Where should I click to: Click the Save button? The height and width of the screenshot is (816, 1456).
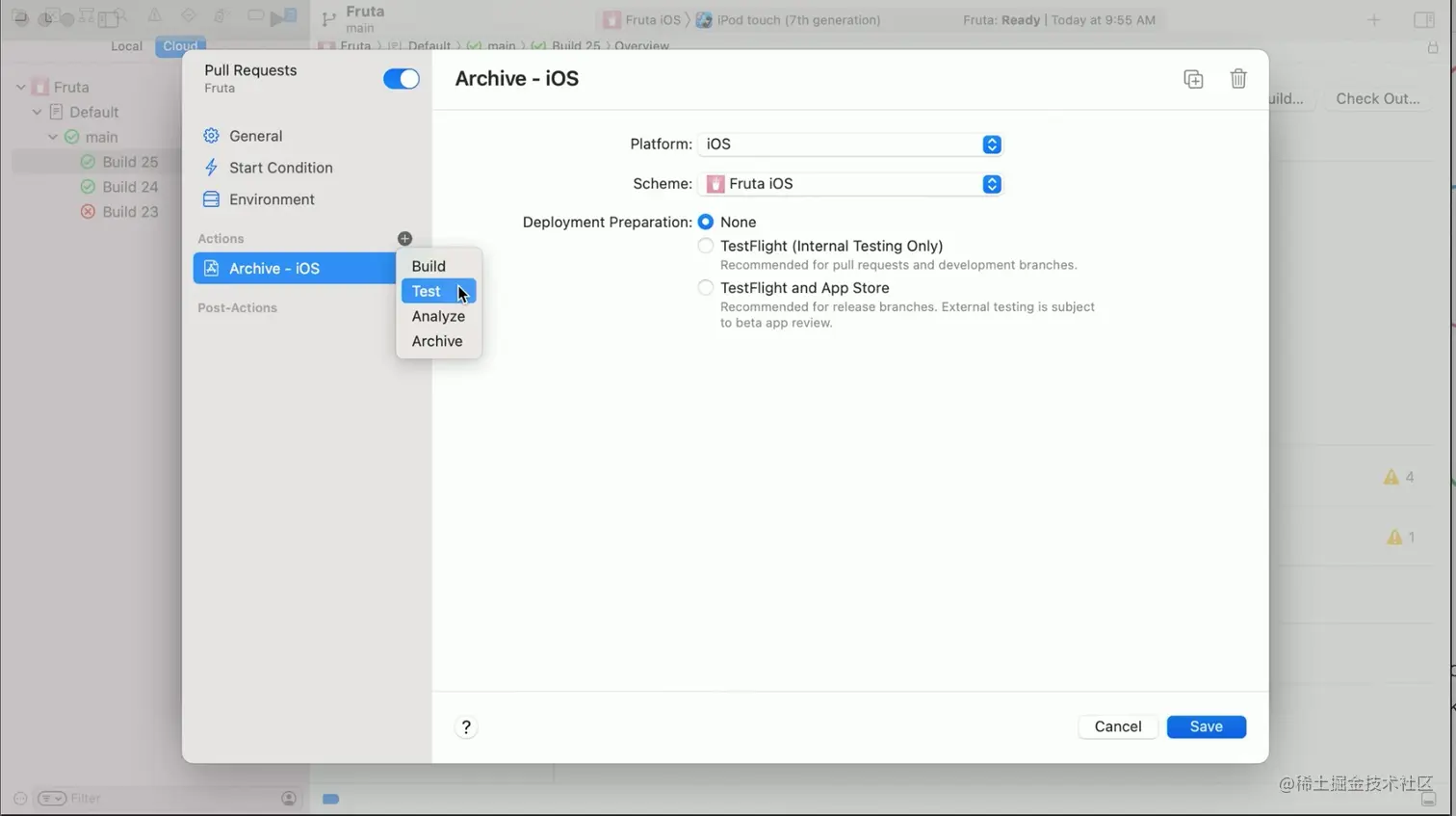pos(1206,727)
